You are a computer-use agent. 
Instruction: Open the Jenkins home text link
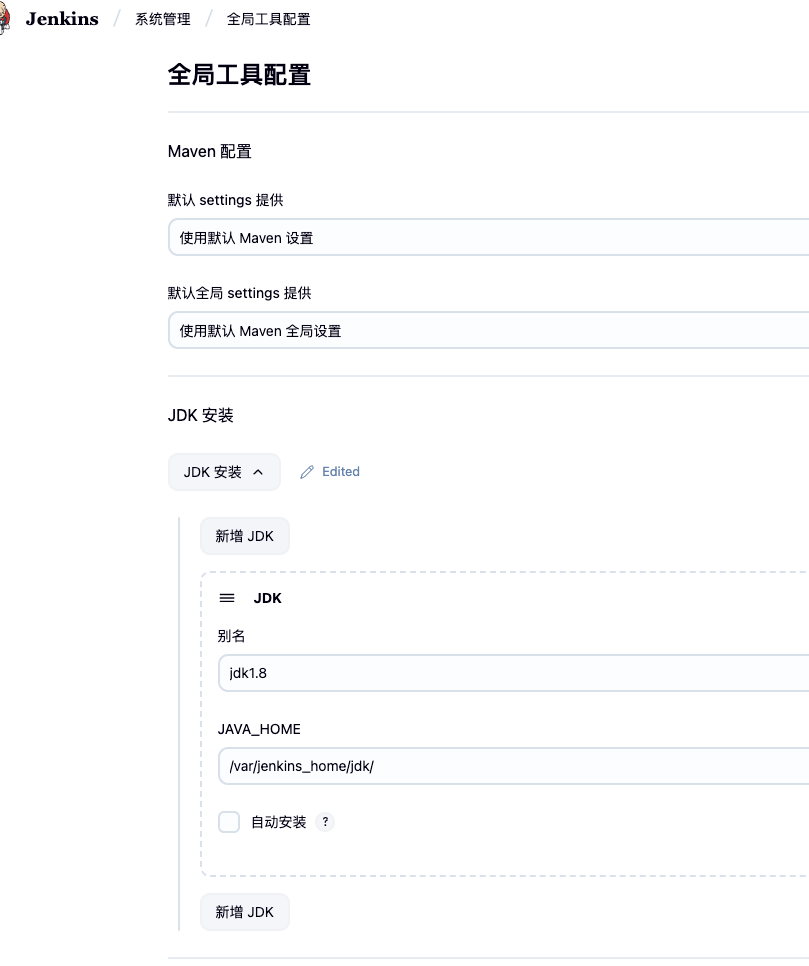pos(62,19)
